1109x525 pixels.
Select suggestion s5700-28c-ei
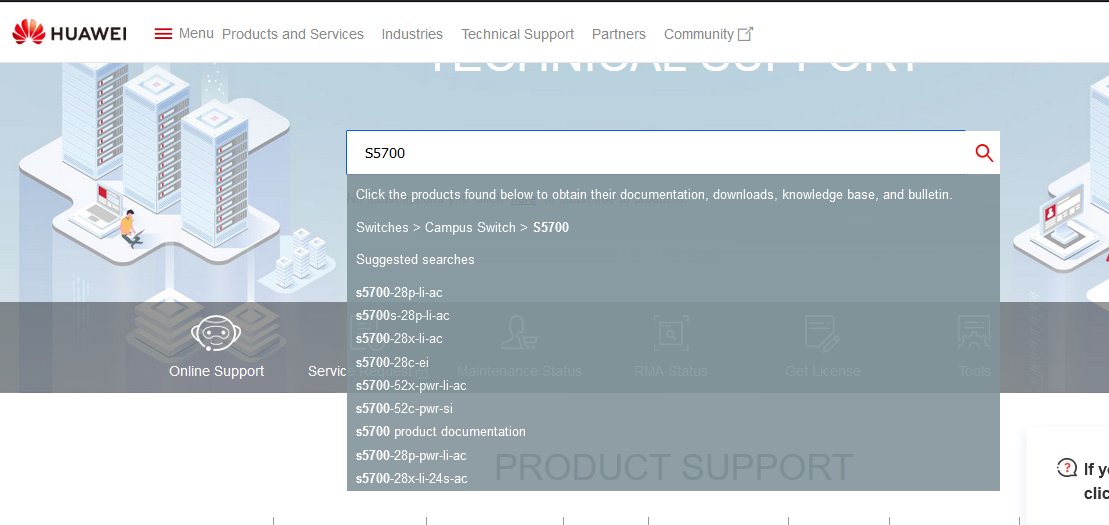click(392, 362)
